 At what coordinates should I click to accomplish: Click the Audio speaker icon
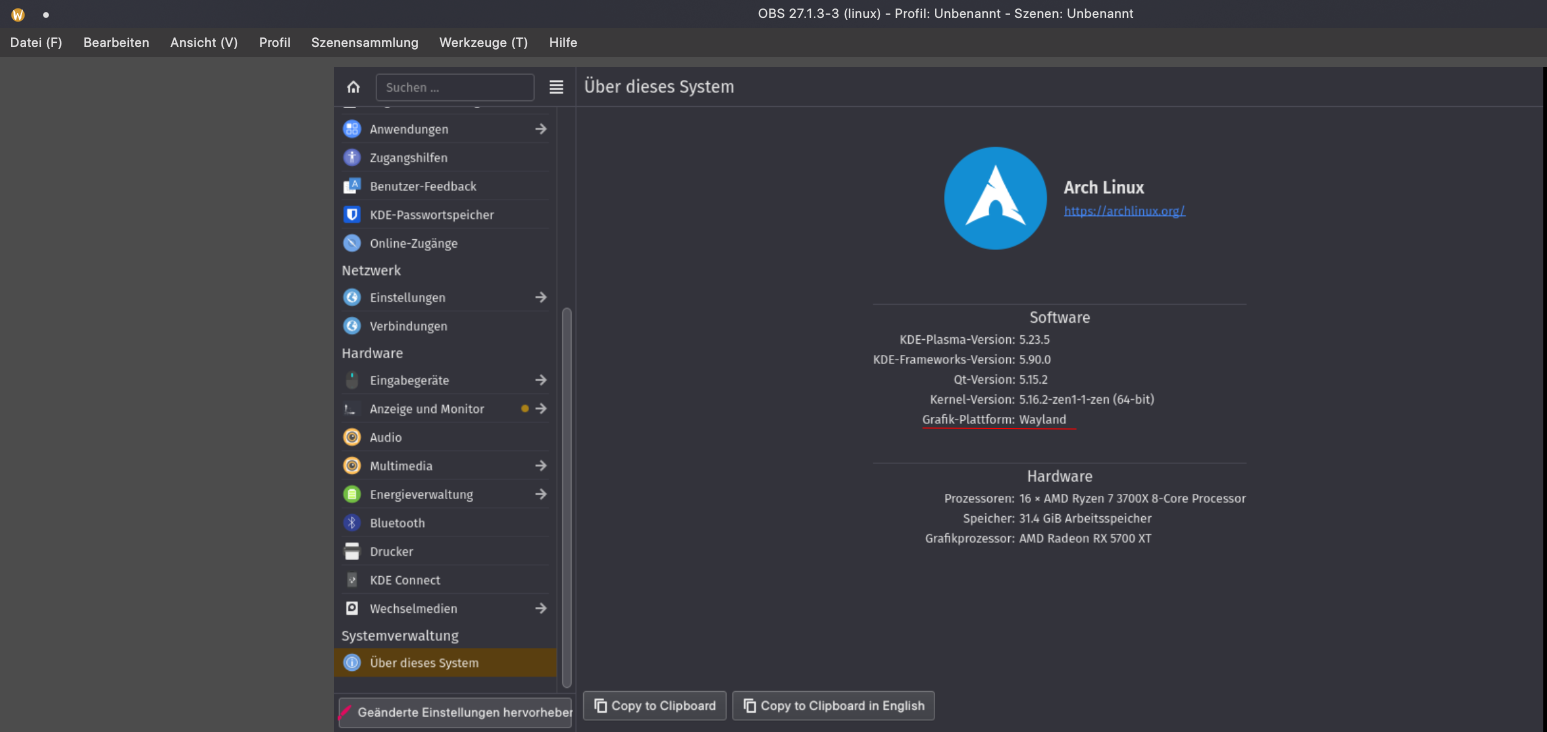click(351, 437)
